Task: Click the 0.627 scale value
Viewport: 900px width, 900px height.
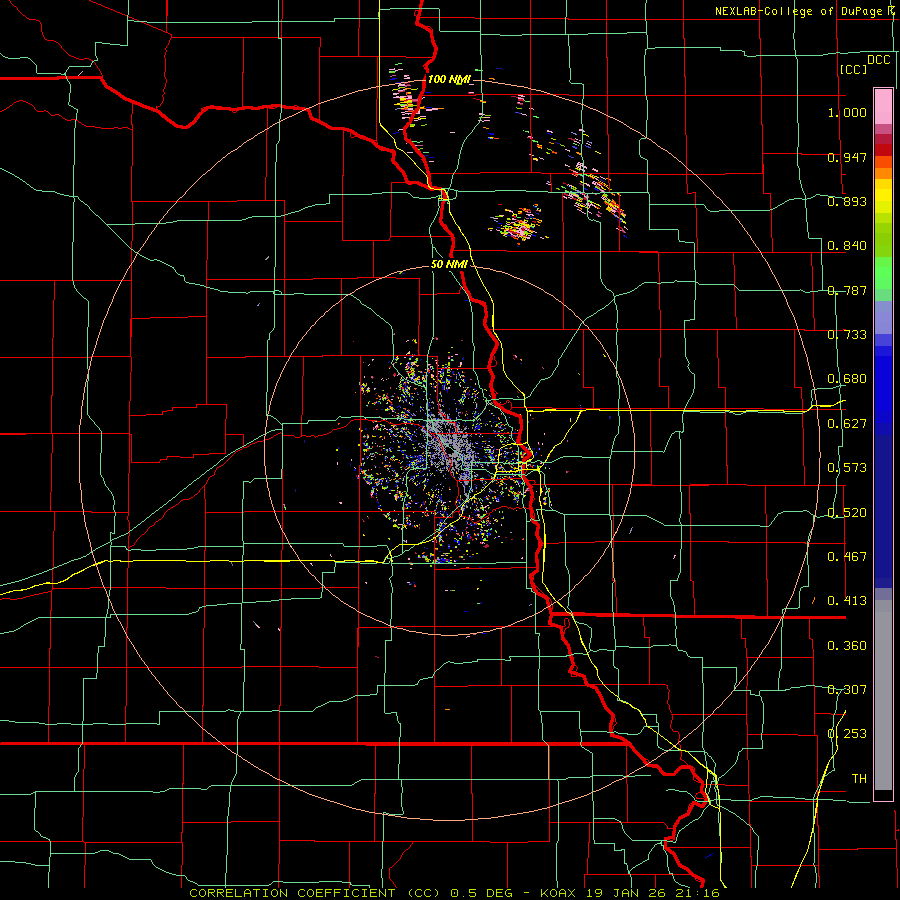Action: tap(847, 424)
